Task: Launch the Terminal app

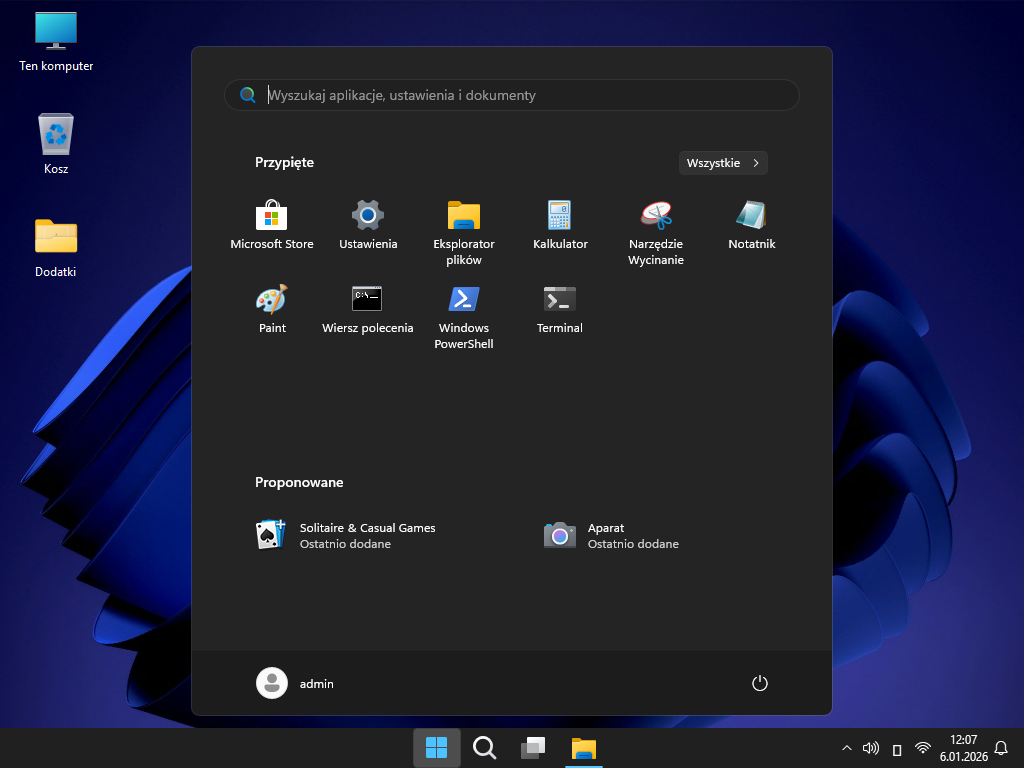Action: pos(560,309)
